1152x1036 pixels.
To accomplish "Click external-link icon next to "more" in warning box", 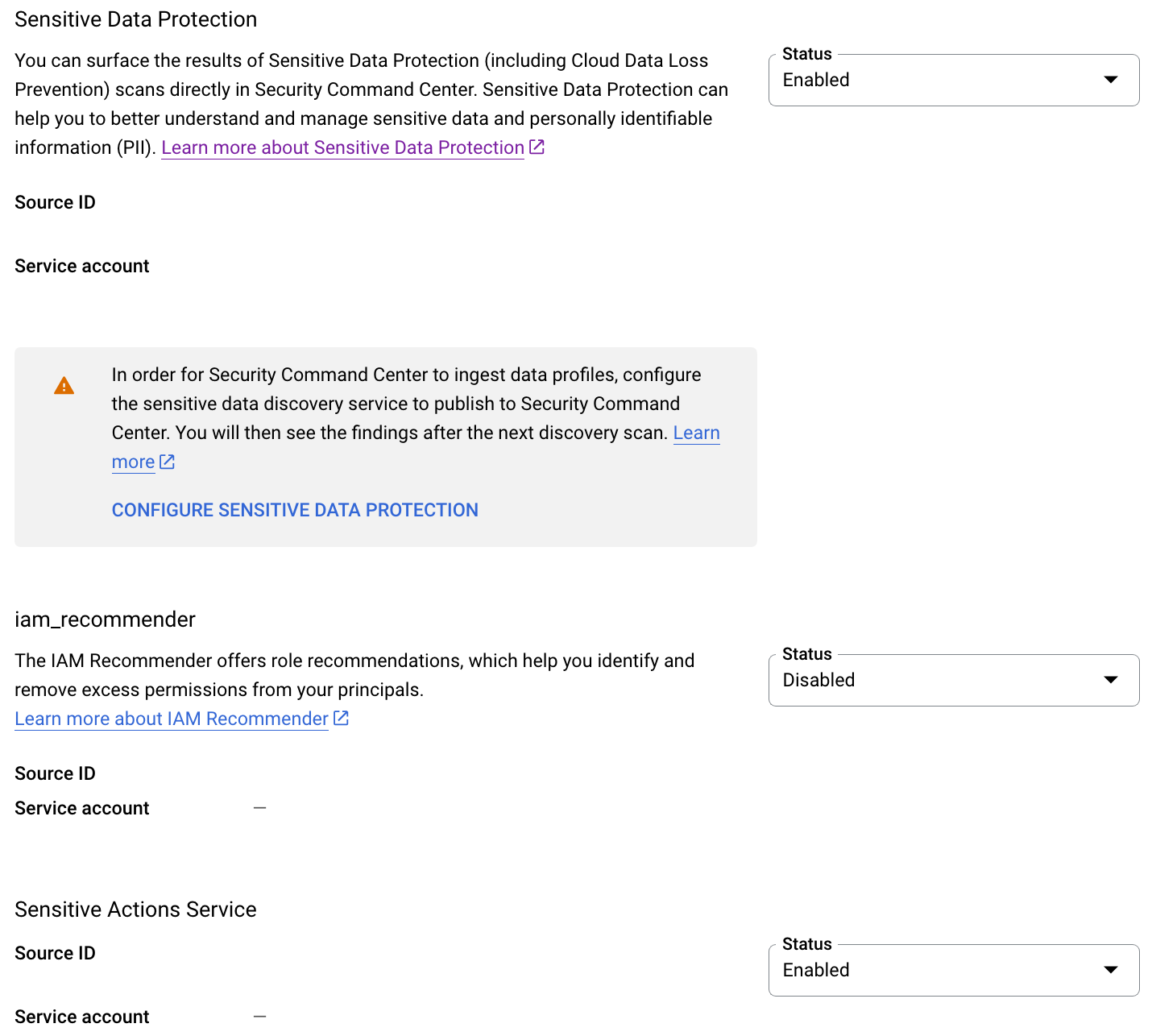I will tap(167, 462).
